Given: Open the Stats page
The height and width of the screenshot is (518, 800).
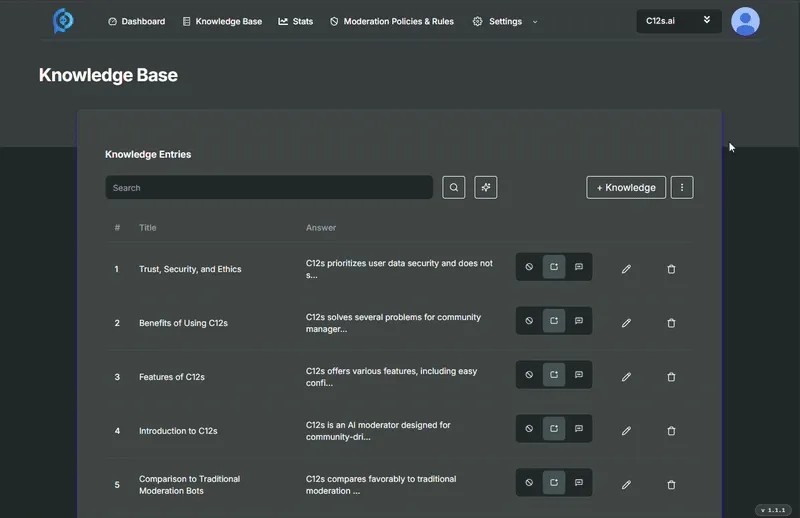Looking at the screenshot, I should pyautogui.click(x=296, y=21).
